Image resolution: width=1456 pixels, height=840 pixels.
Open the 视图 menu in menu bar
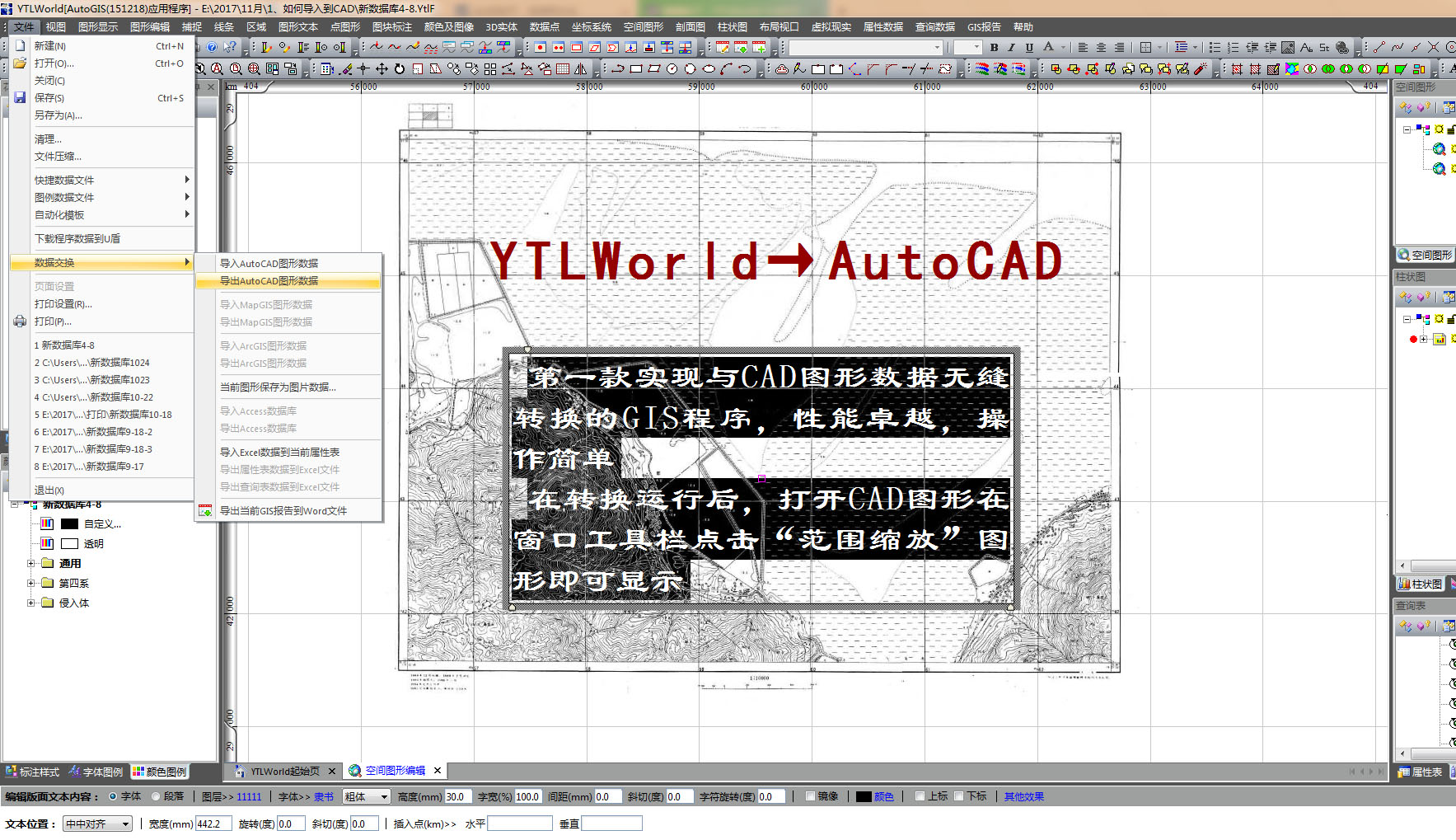[x=56, y=27]
